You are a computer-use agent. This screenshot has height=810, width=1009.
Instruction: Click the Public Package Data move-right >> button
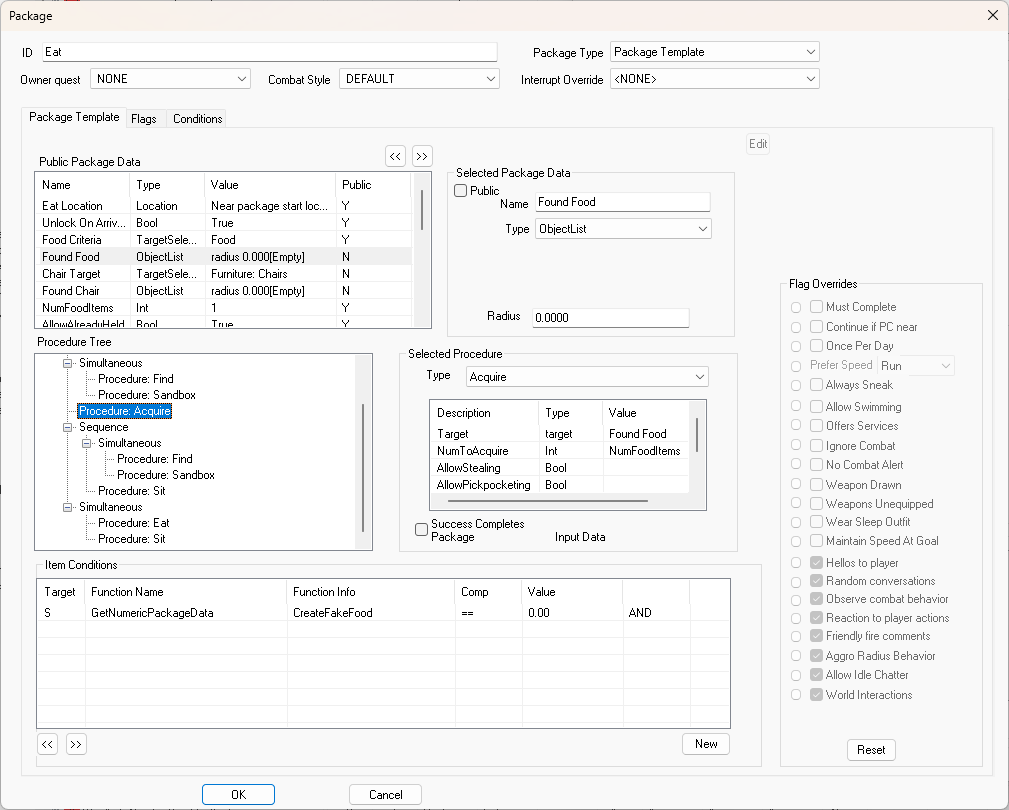pyautogui.click(x=421, y=156)
